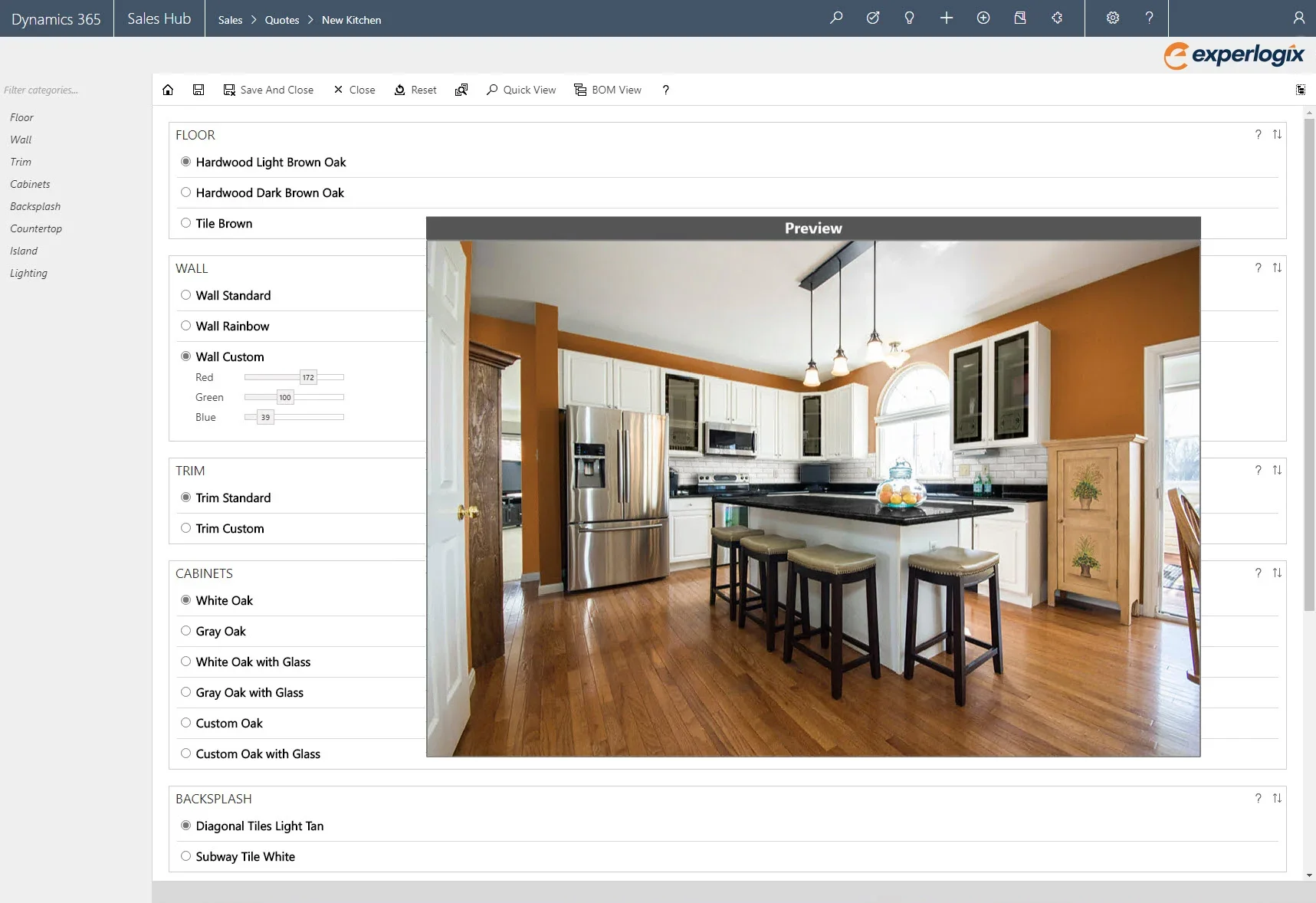
Task: Open the search magnifier in the top bar
Action: pos(836,18)
